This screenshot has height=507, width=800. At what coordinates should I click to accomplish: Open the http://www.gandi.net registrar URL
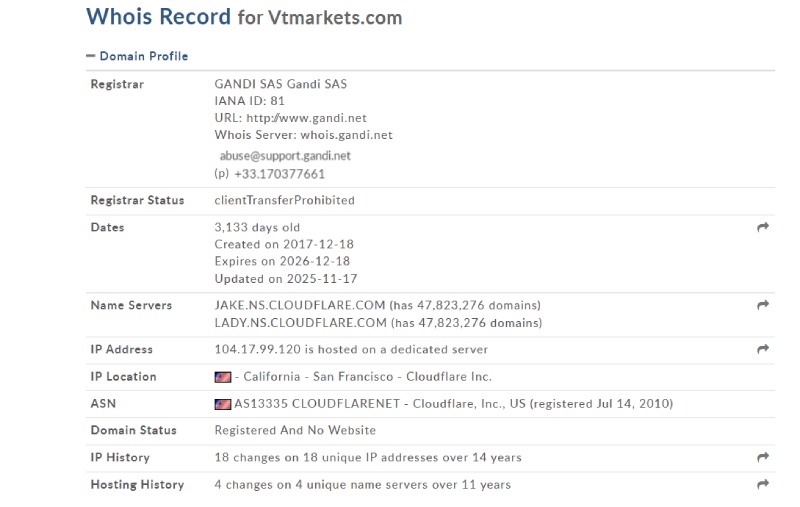point(306,118)
